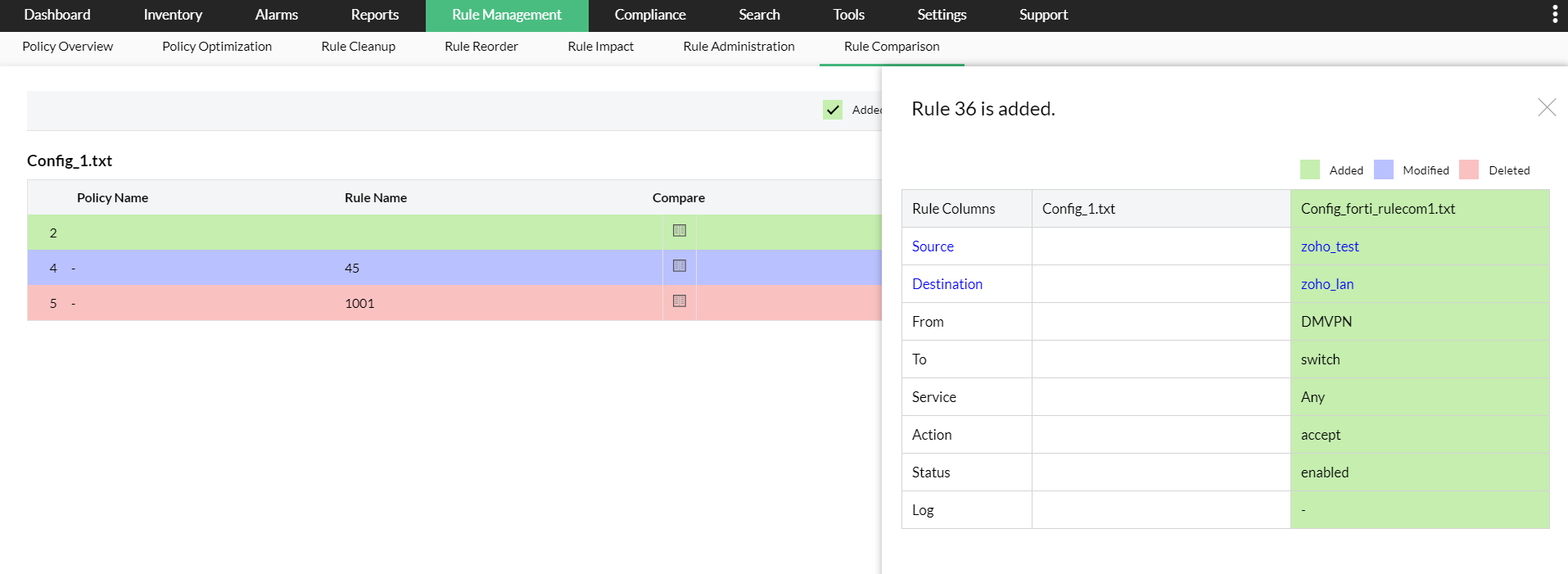Open the Compliance menu
The width and height of the screenshot is (1568, 574).
pos(649,15)
